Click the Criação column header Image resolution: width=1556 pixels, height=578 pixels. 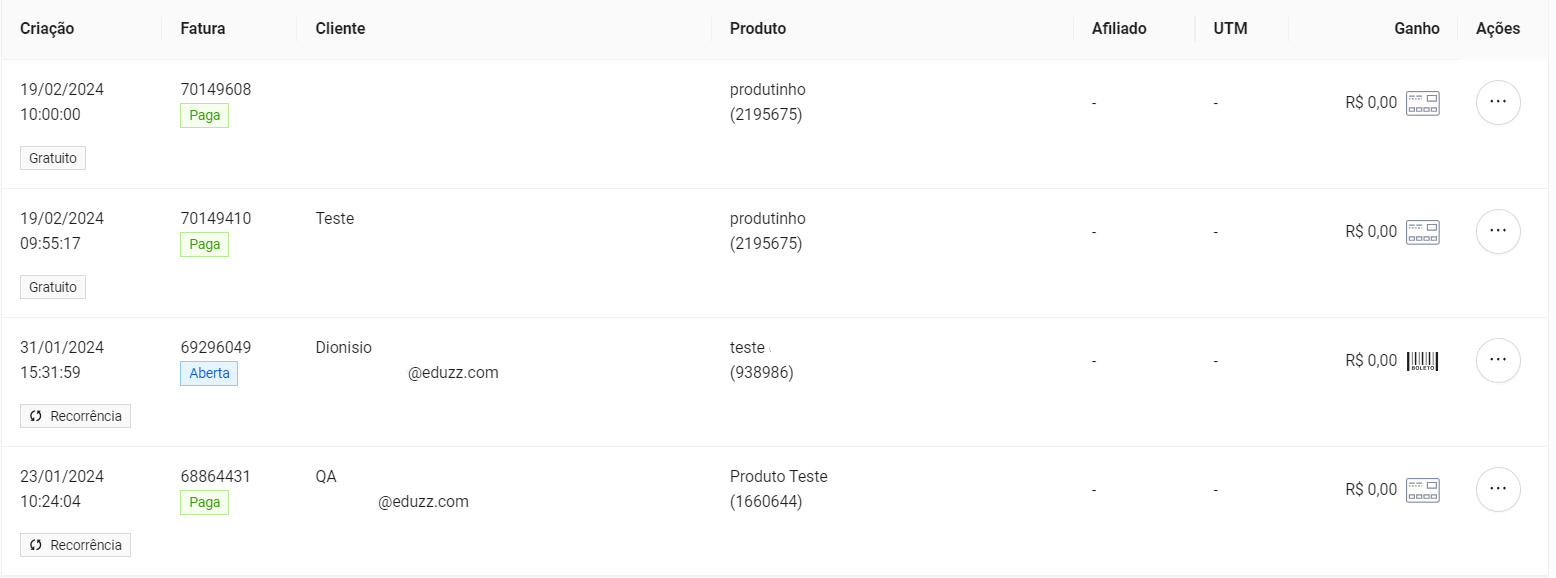click(47, 29)
